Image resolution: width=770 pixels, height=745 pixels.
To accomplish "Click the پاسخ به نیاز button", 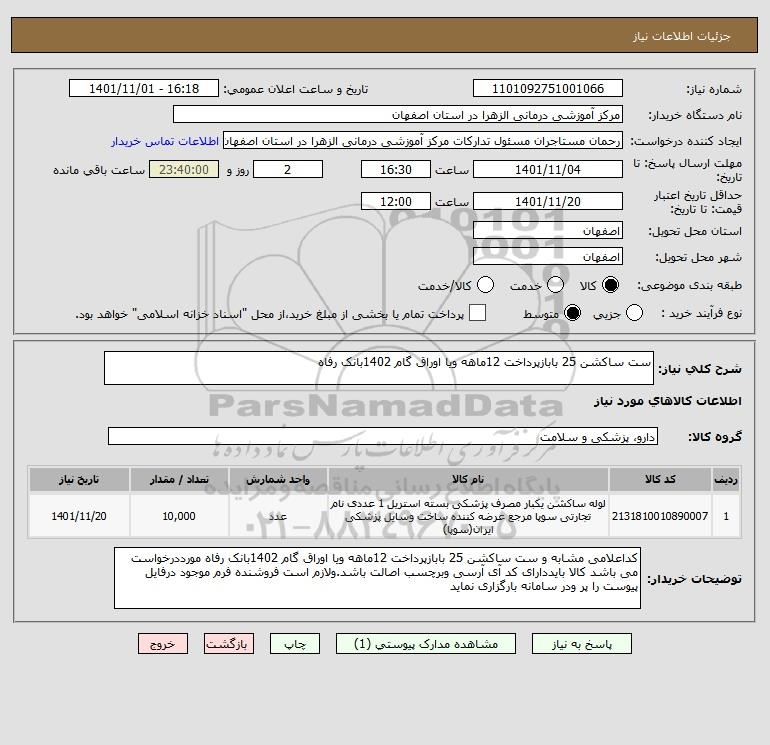I will point(581,644).
